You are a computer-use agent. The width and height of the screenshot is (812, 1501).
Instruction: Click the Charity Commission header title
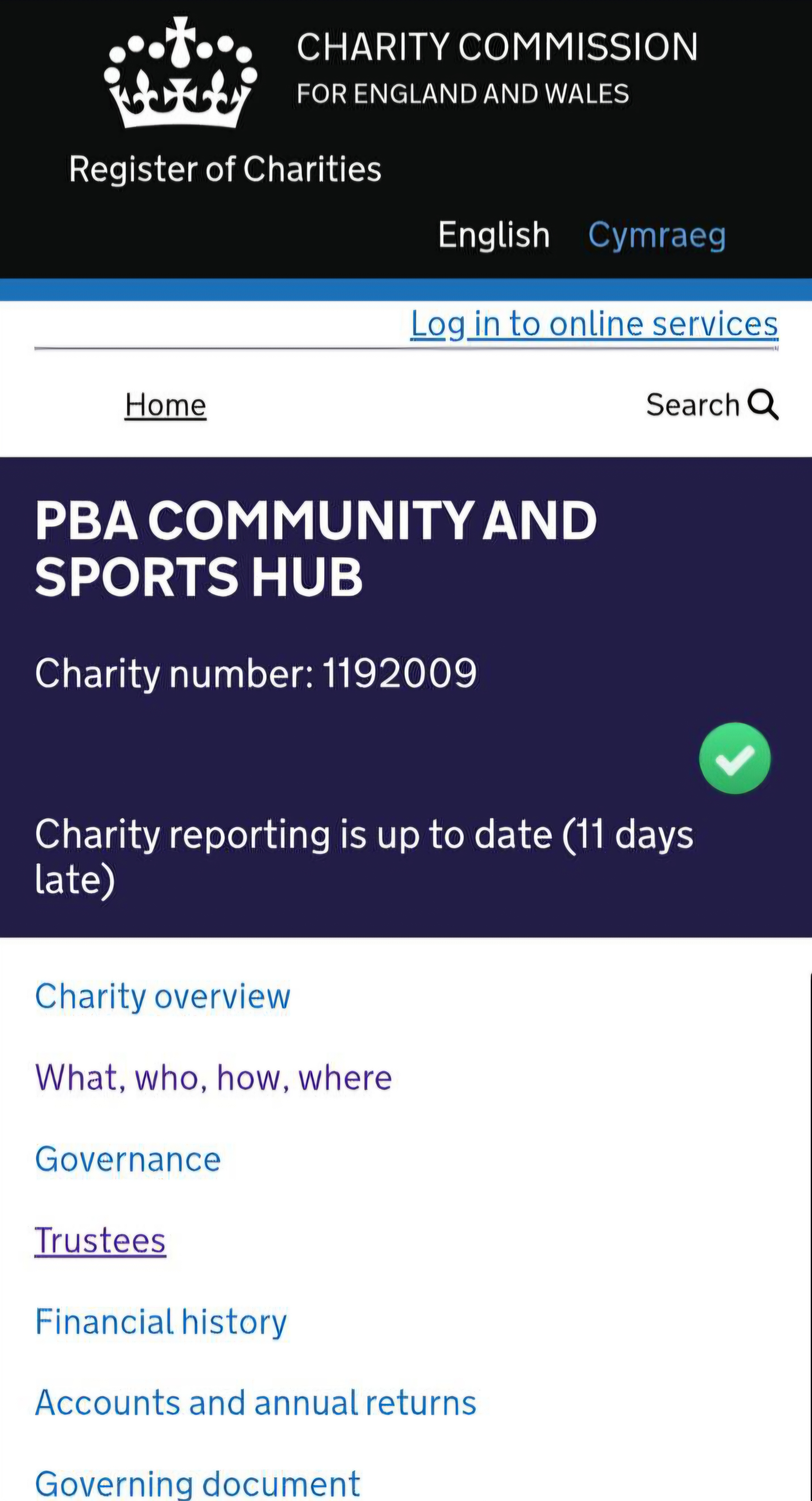point(497,48)
